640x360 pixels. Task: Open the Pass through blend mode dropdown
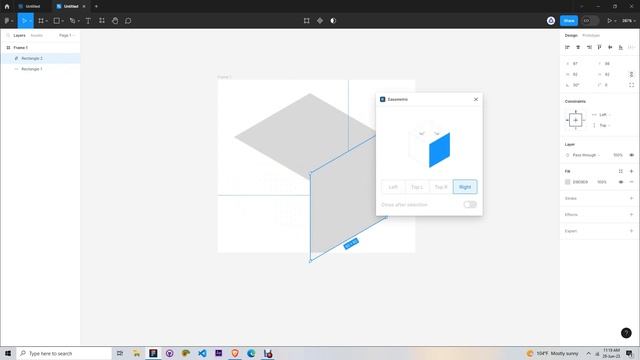(x=586, y=155)
